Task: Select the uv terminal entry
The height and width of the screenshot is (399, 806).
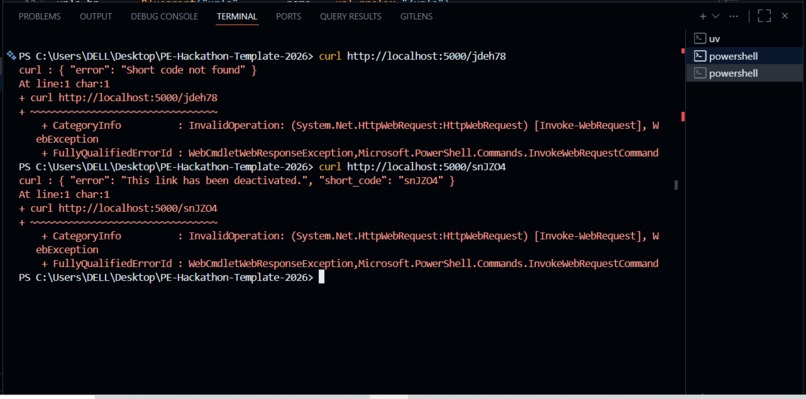Action: (745, 39)
